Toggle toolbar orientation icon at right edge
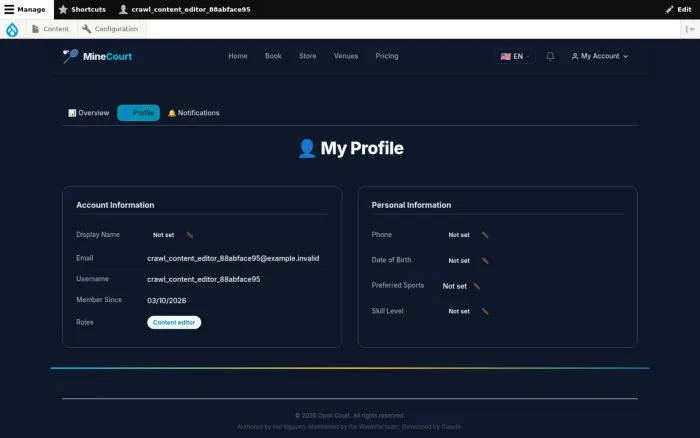Viewport: 700px width, 438px height. coord(690,29)
